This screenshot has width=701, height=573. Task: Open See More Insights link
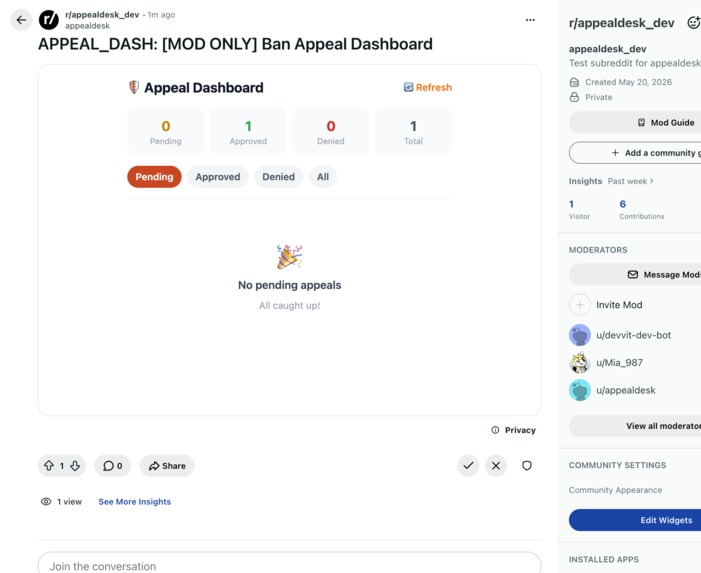(x=135, y=501)
